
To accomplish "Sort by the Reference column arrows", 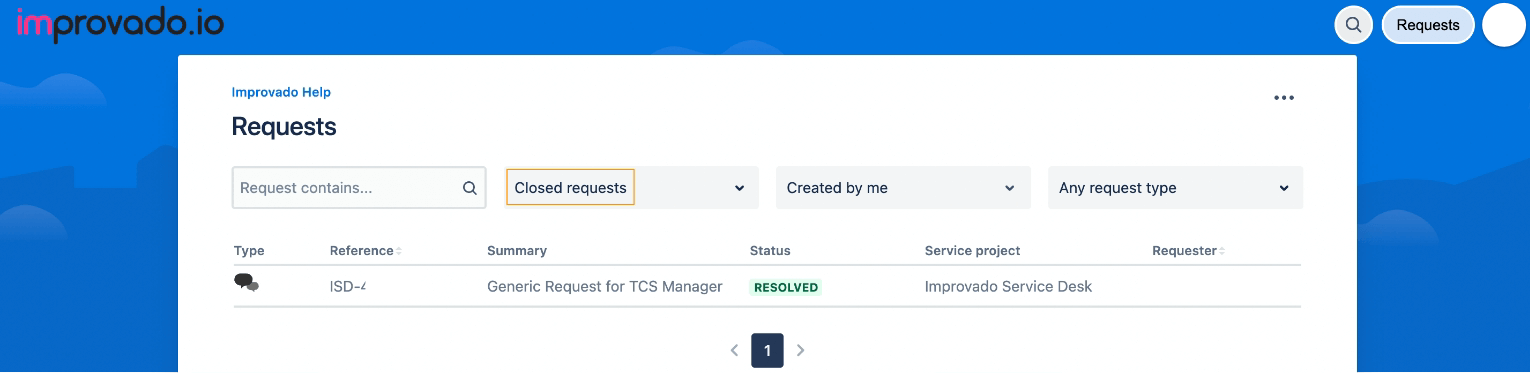I will pos(398,251).
